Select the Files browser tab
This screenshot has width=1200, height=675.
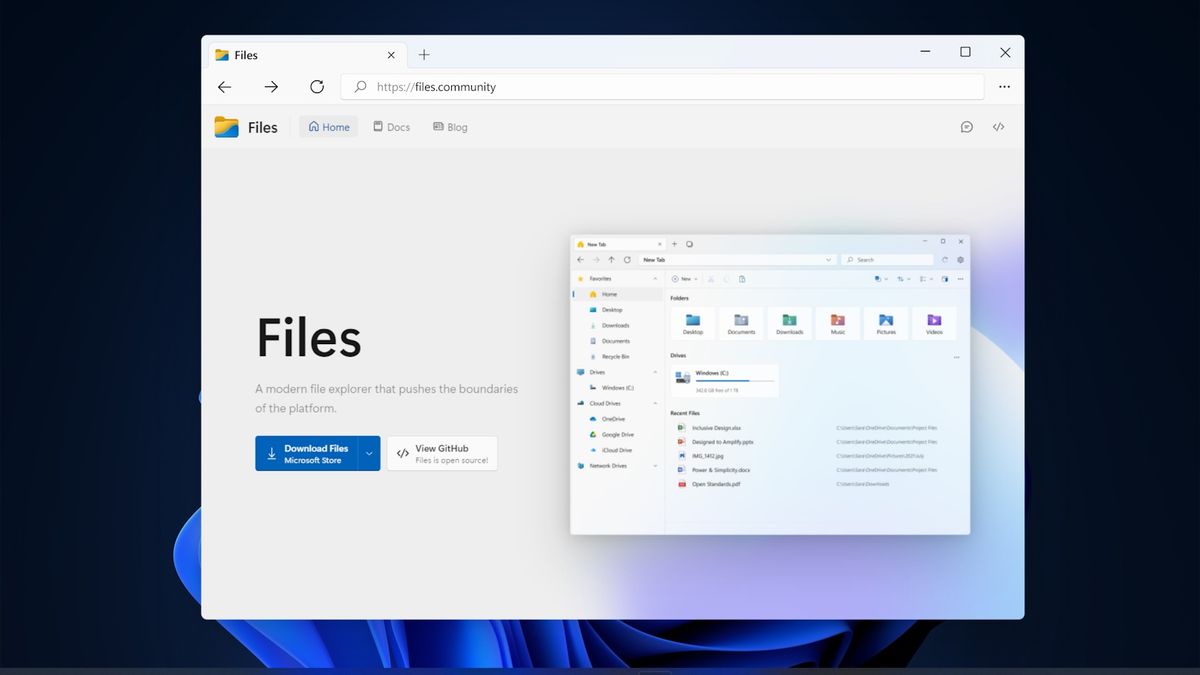[x=307, y=55]
